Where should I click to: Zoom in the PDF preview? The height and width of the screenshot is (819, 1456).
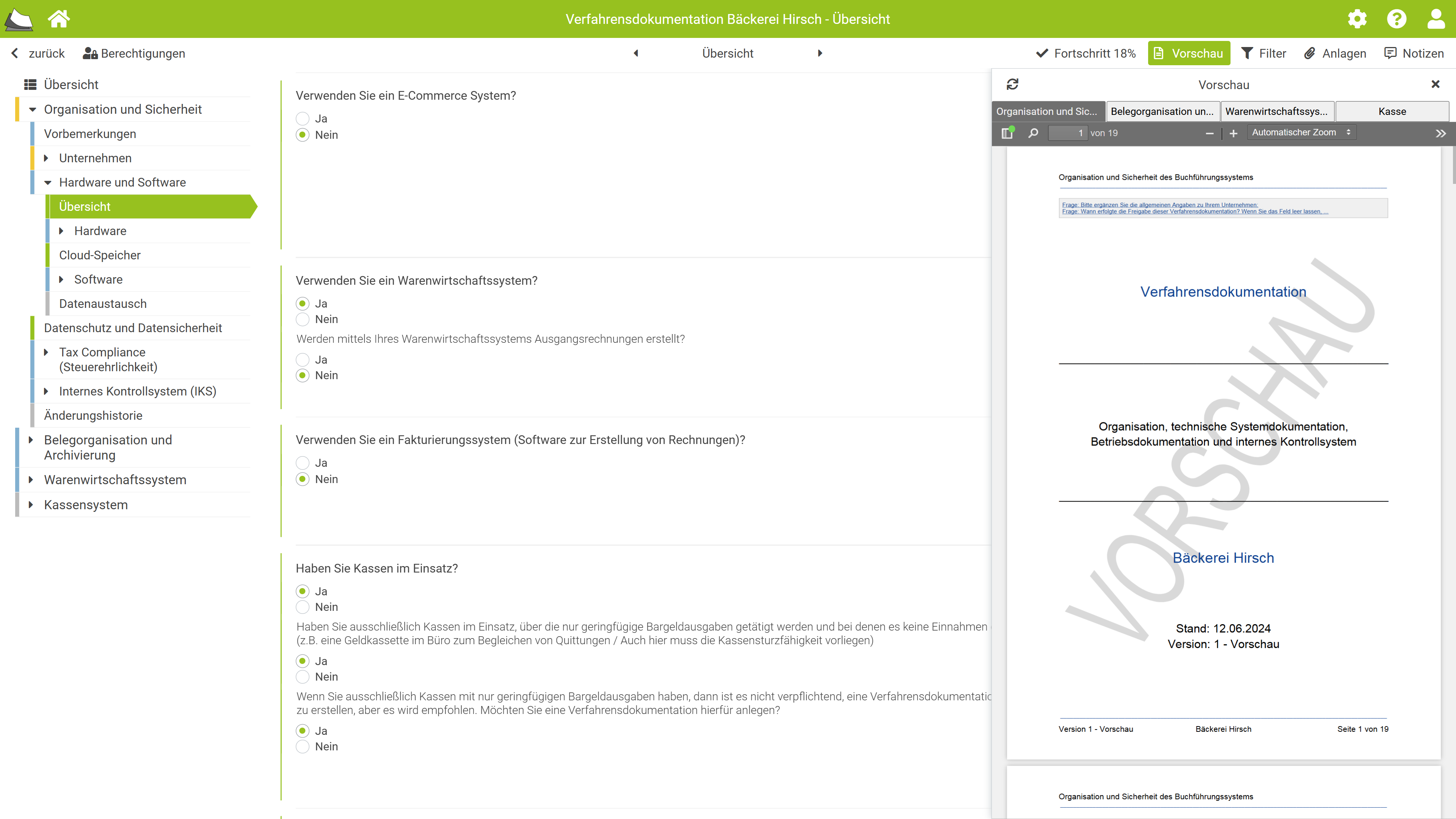[1233, 133]
